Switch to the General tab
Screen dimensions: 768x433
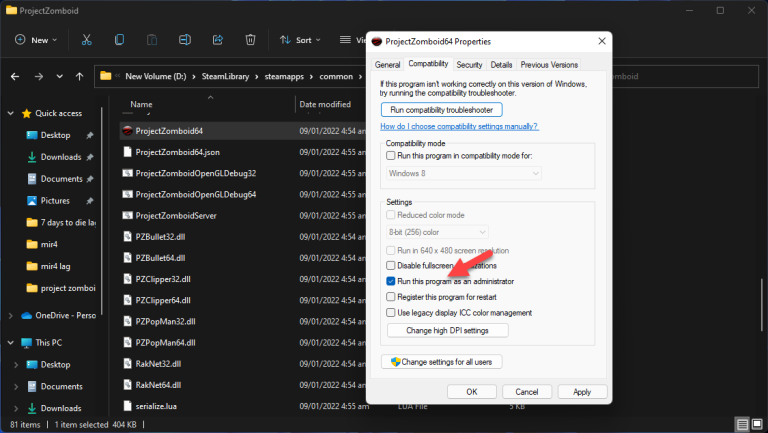coord(387,65)
